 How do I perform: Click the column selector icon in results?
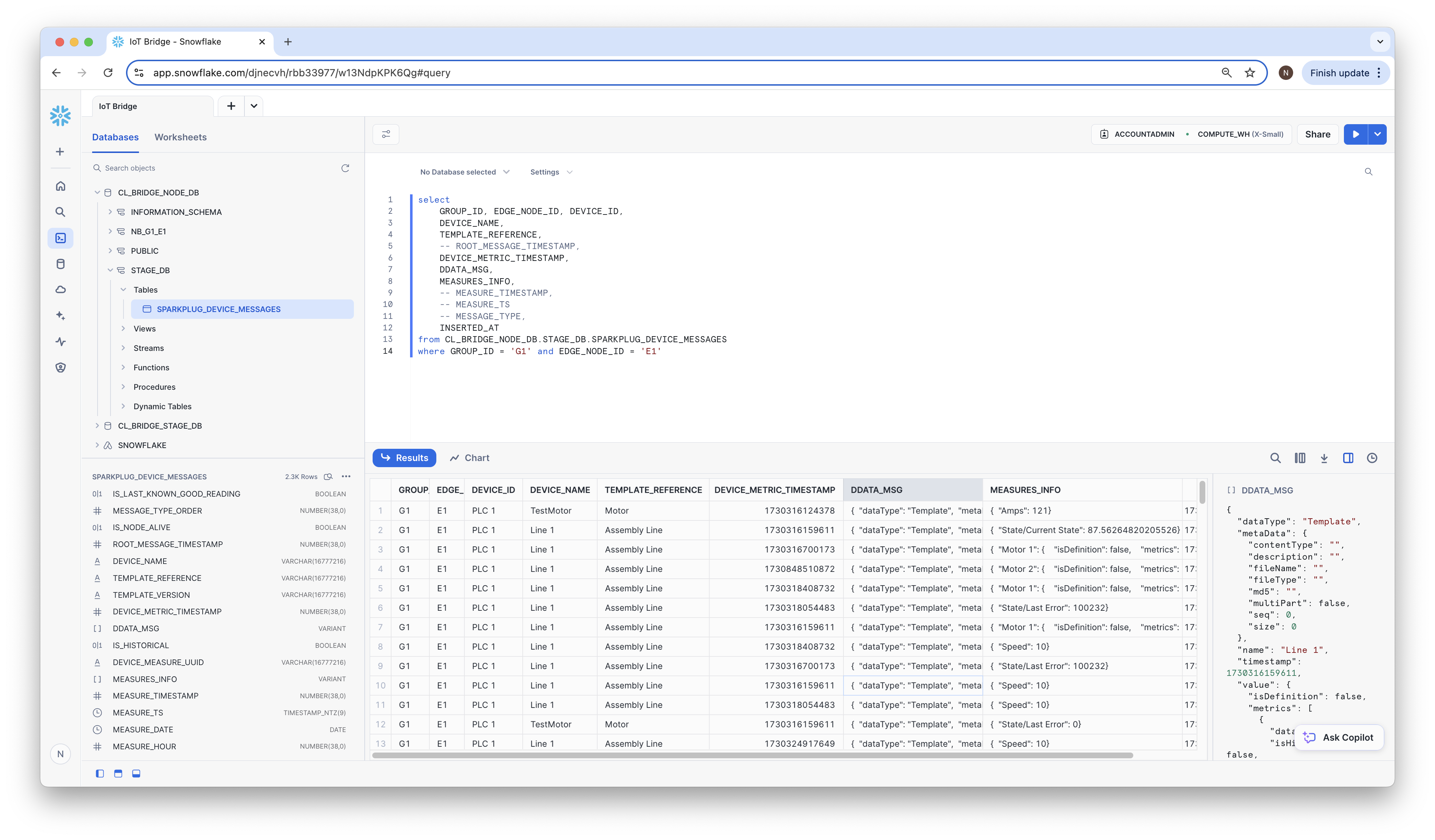coord(1300,458)
